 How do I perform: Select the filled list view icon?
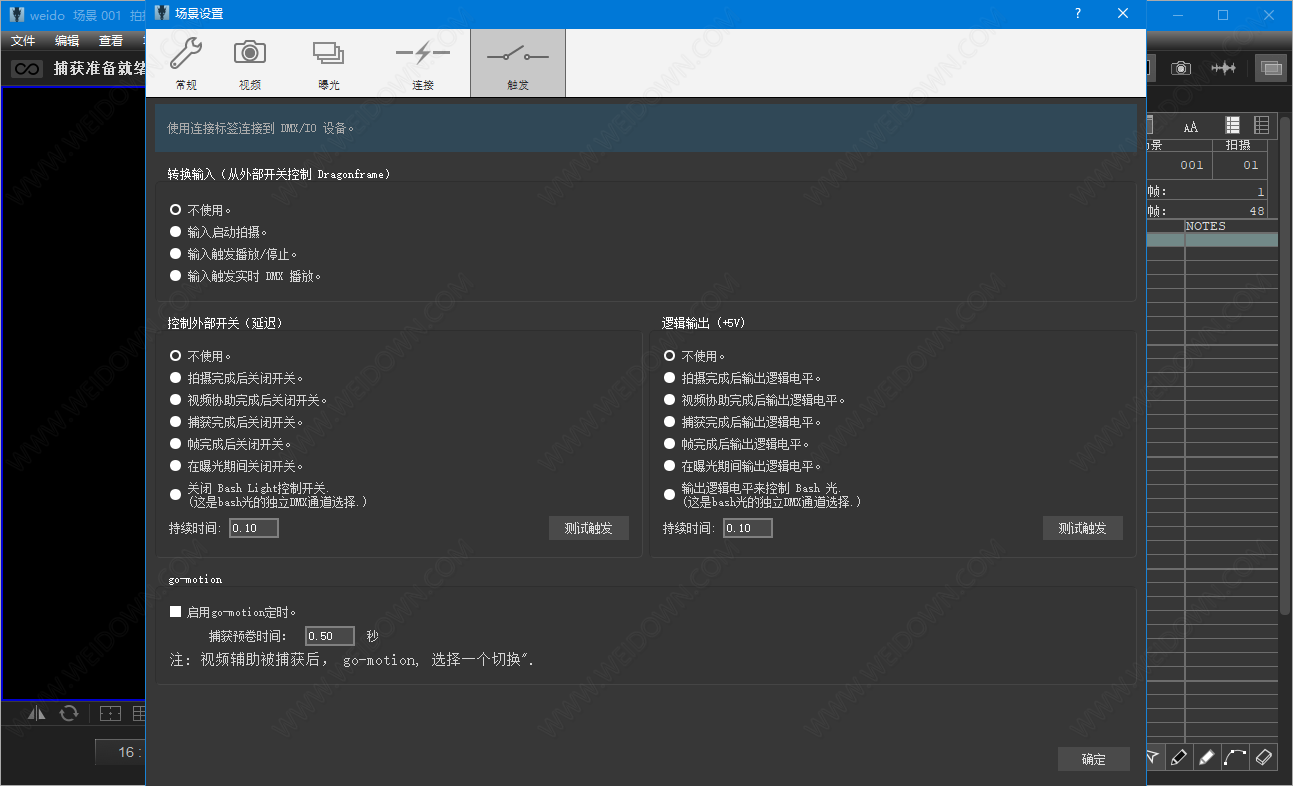[1233, 125]
